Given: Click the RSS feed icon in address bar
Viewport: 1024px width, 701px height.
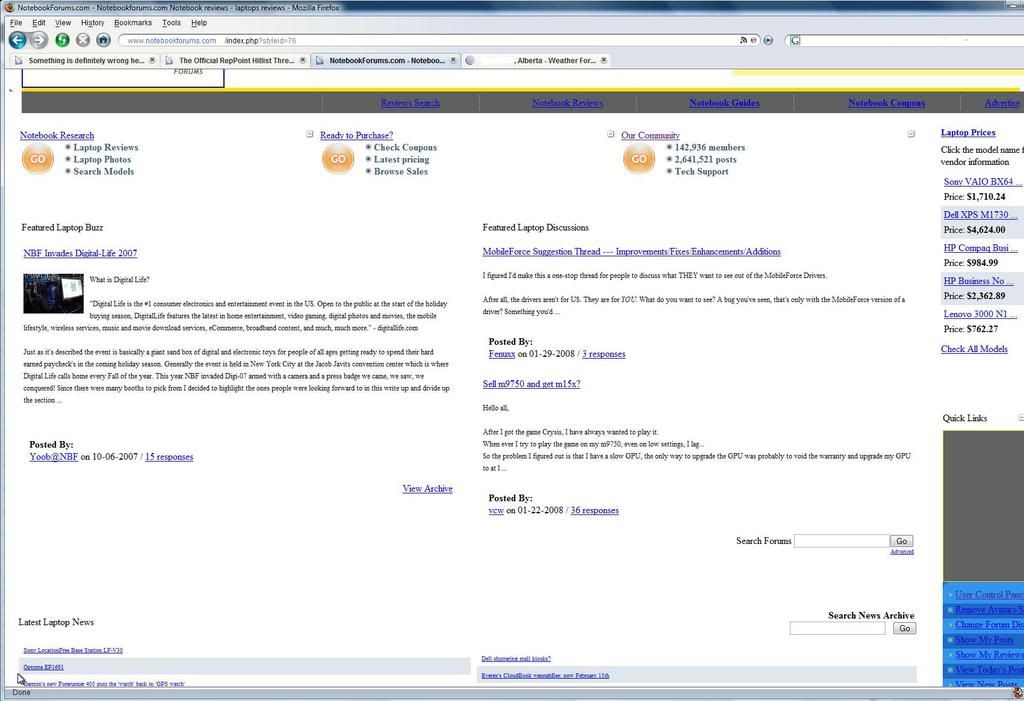Looking at the screenshot, I should point(743,41).
